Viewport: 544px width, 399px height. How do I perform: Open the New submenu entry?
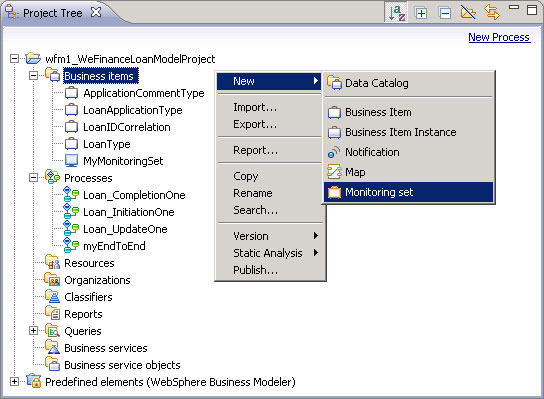click(x=269, y=81)
